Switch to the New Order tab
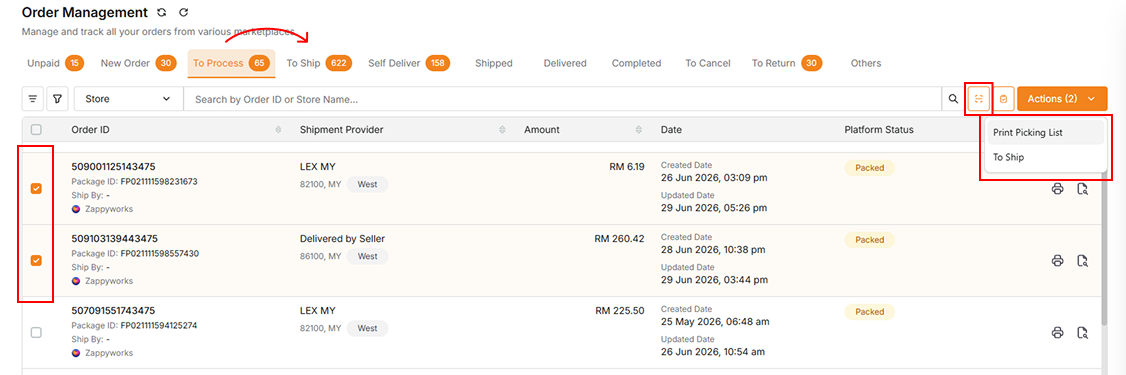This screenshot has width=1126, height=375. (138, 63)
